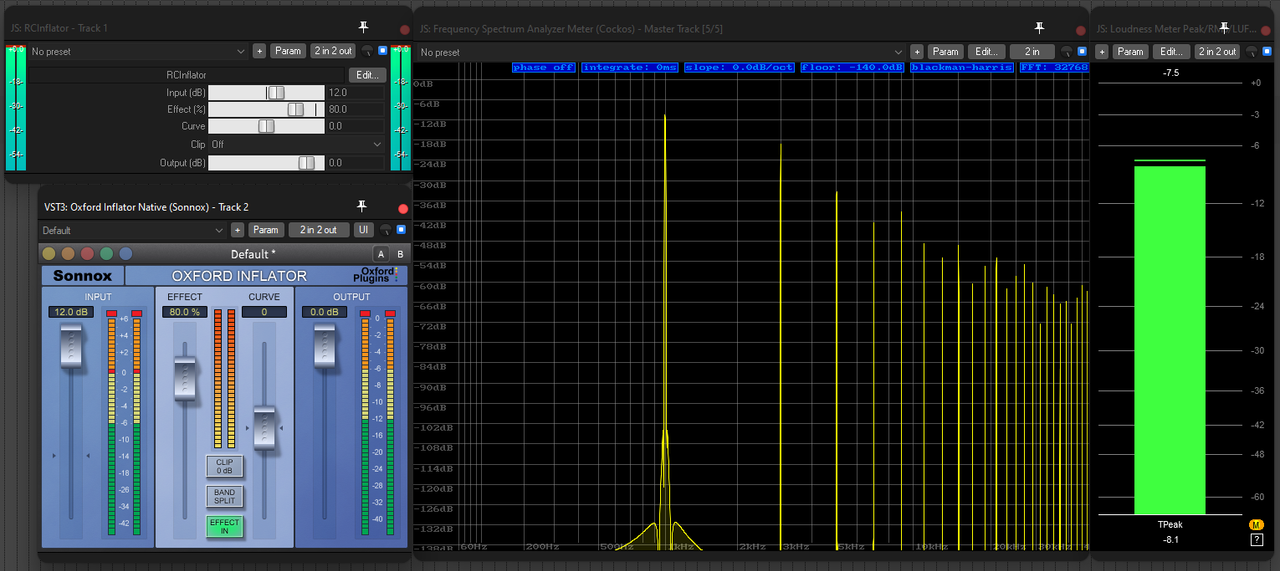1280x571 pixels.
Task: Click the INPUT fader in Oxford Inflator
Action: [71, 348]
